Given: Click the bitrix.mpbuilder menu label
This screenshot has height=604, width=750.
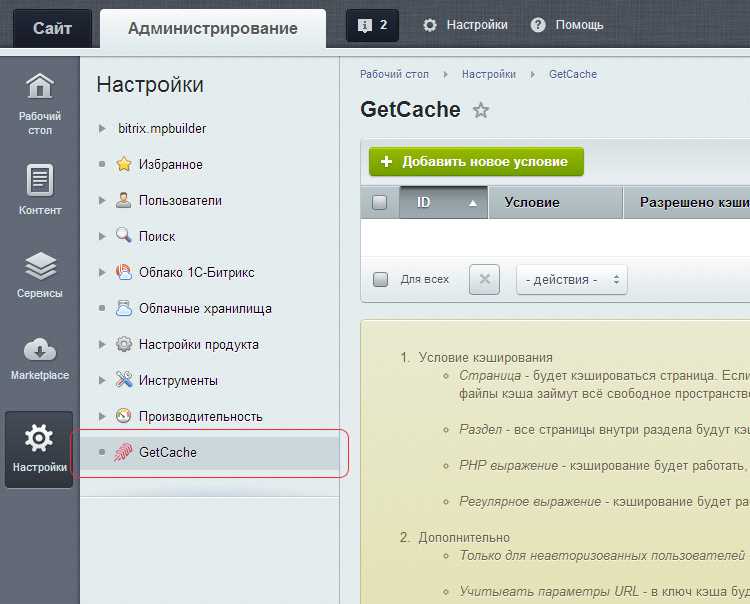Looking at the screenshot, I should [162, 129].
